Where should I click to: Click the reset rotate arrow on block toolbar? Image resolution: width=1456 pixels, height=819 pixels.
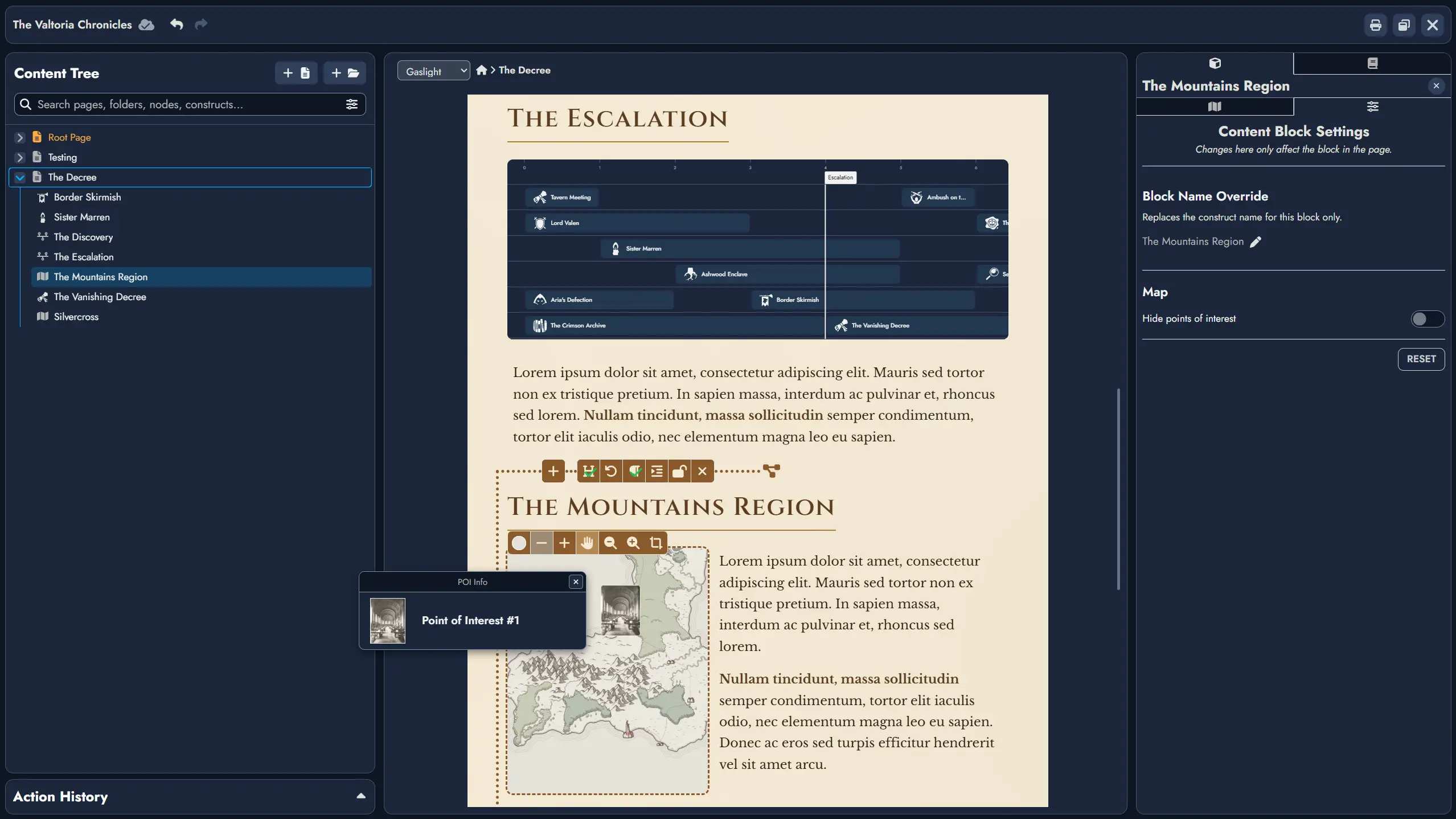point(611,471)
